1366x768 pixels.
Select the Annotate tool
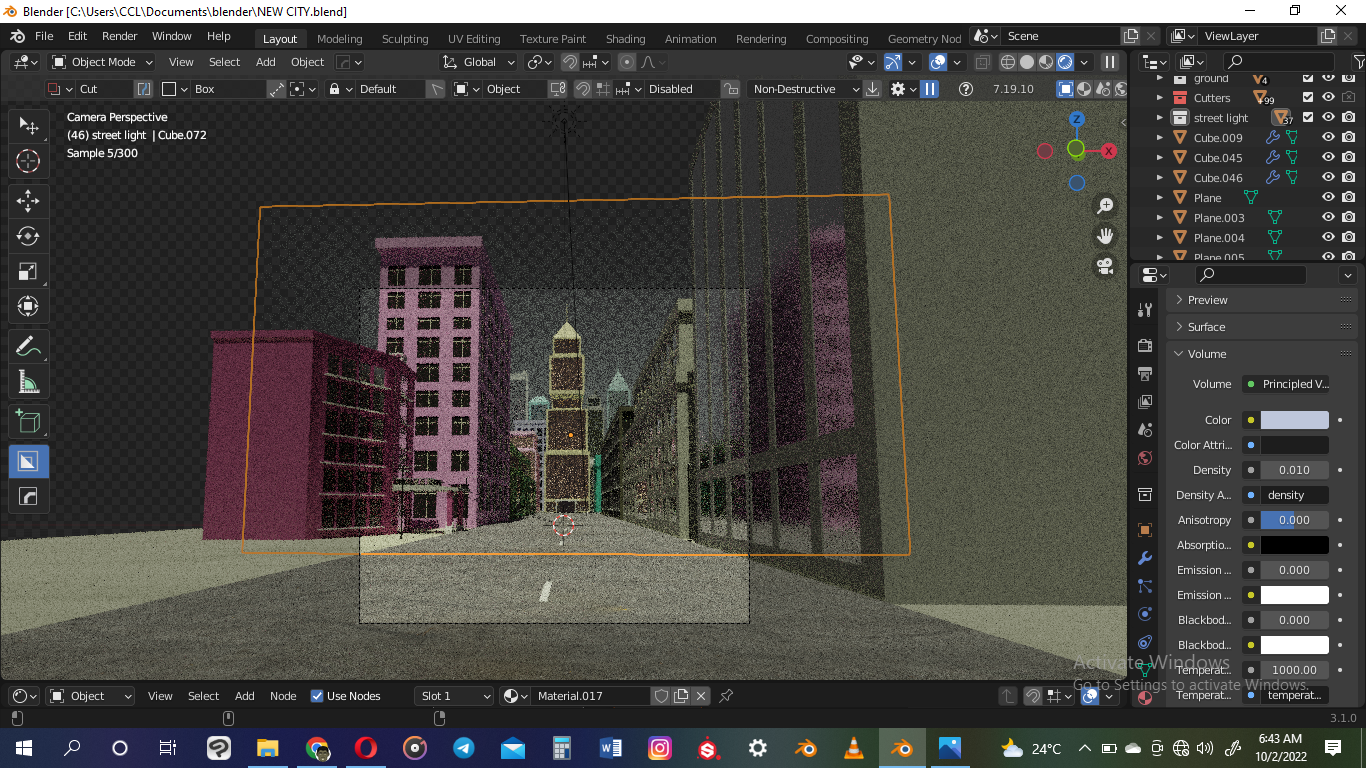coord(28,347)
